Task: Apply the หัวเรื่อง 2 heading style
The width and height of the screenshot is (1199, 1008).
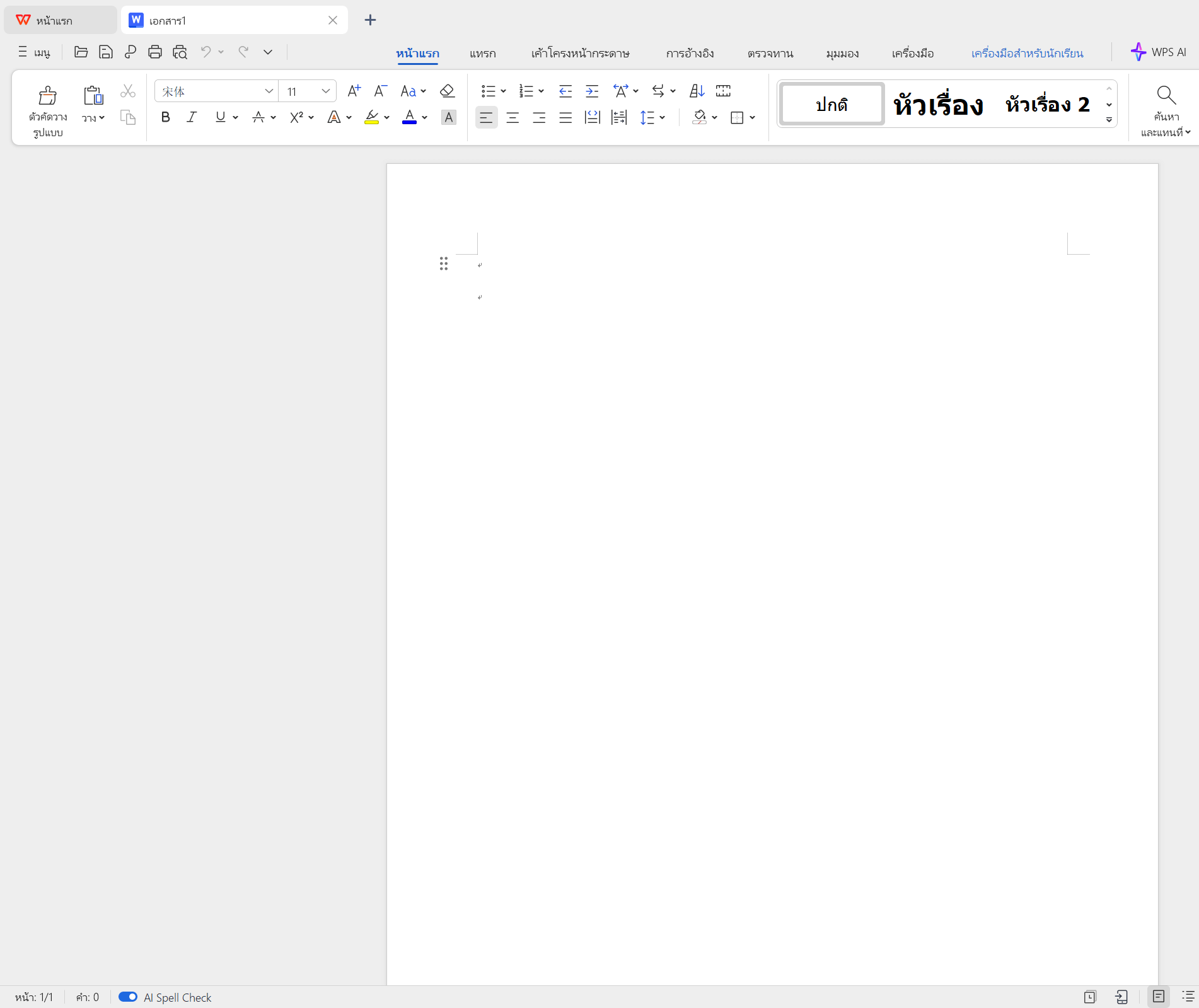Action: click(x=1047, y=104)
